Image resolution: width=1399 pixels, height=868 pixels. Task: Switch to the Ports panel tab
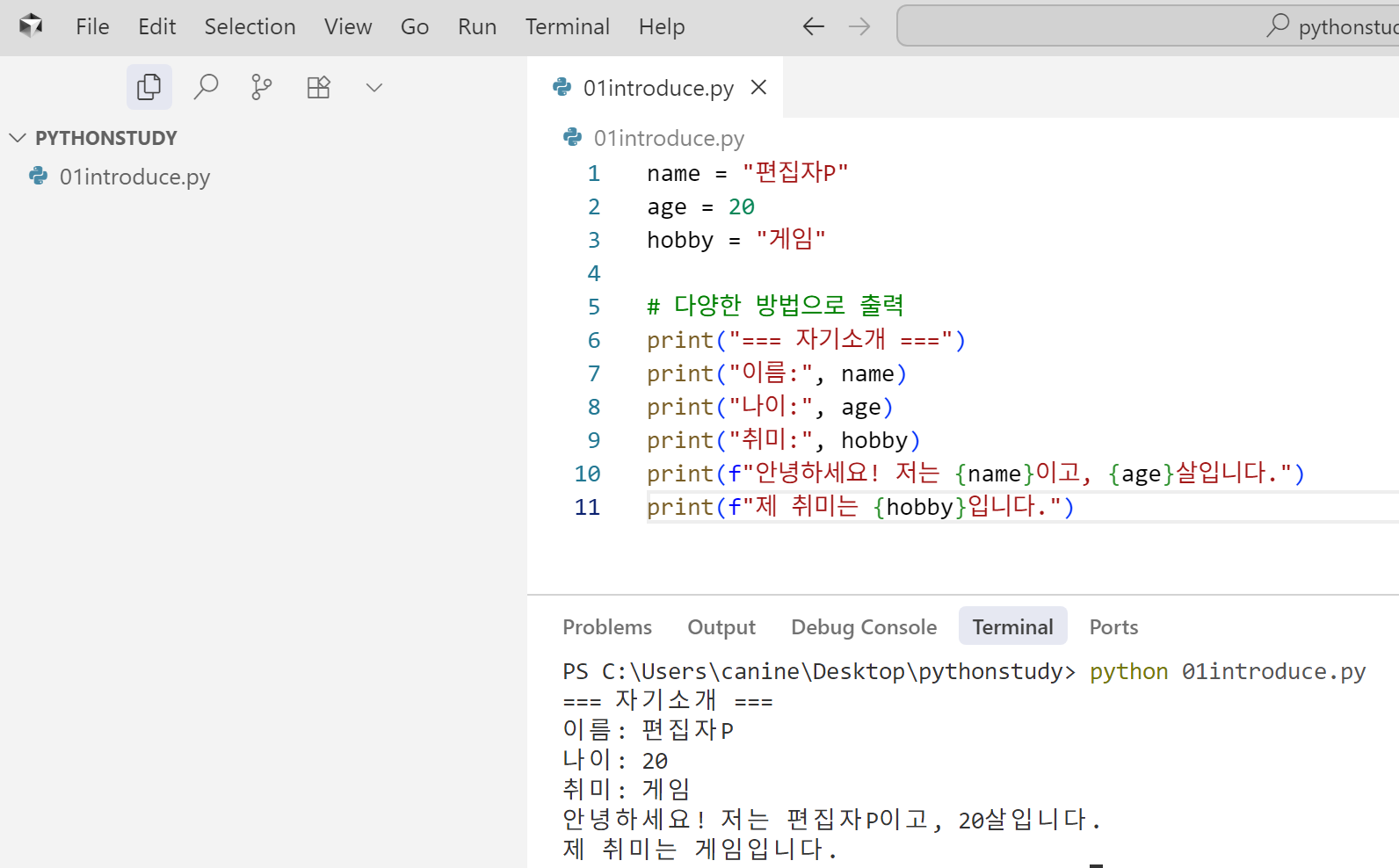(x=1113, y=626)
